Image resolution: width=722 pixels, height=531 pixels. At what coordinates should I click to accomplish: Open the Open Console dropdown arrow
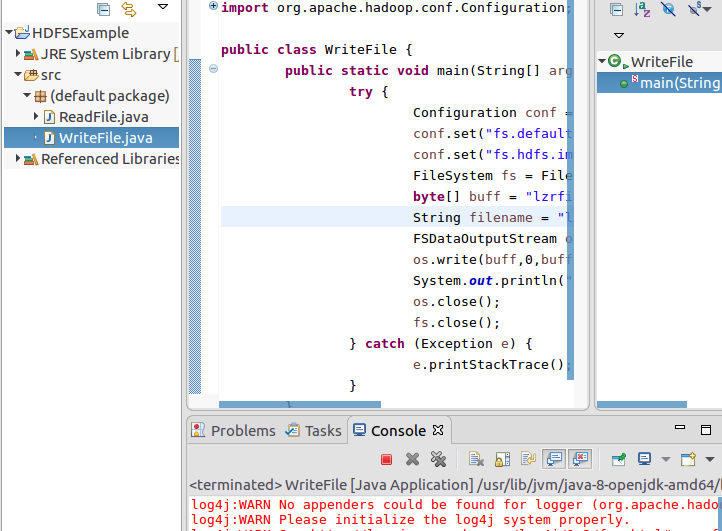(710, 459)
